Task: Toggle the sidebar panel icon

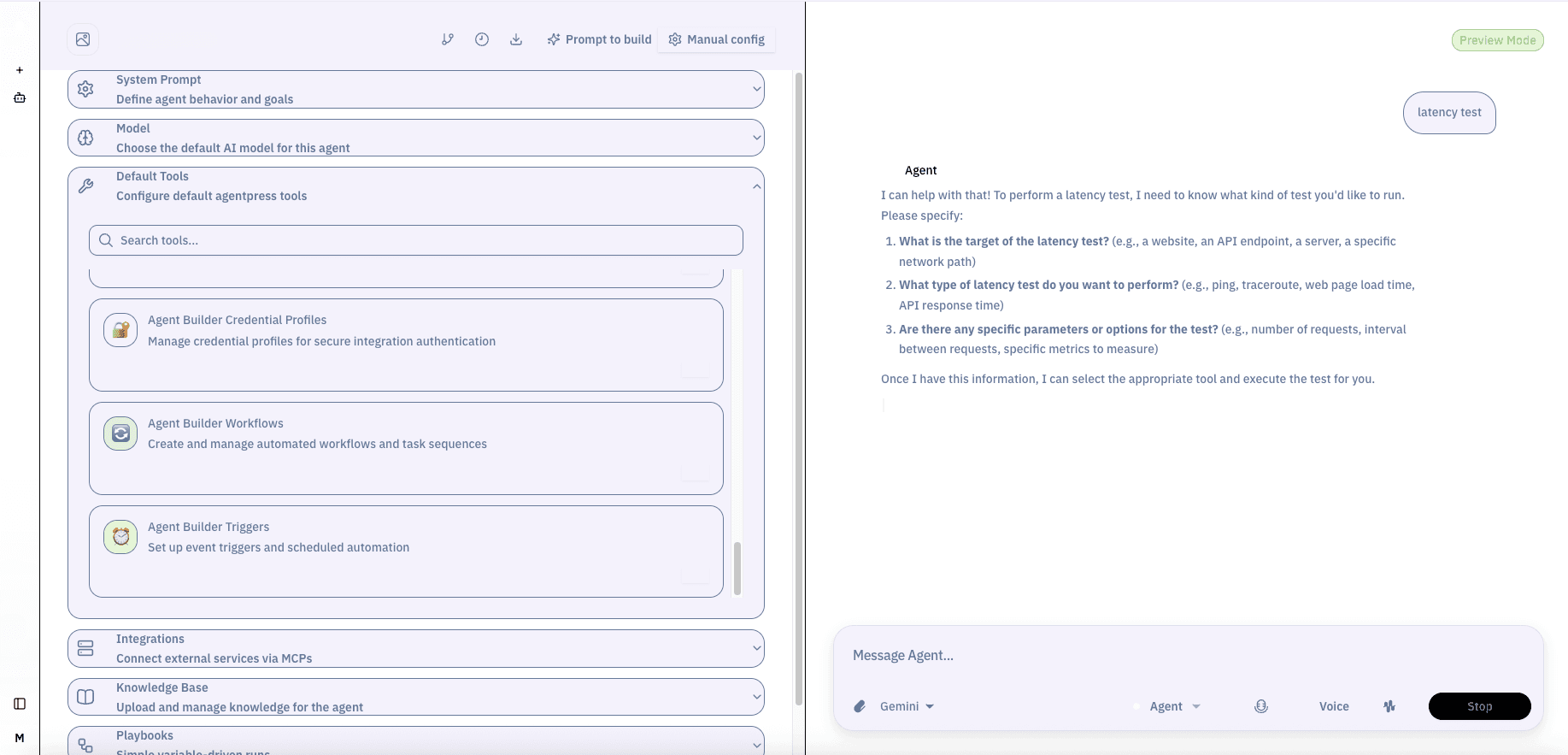Action: [20, 704]
